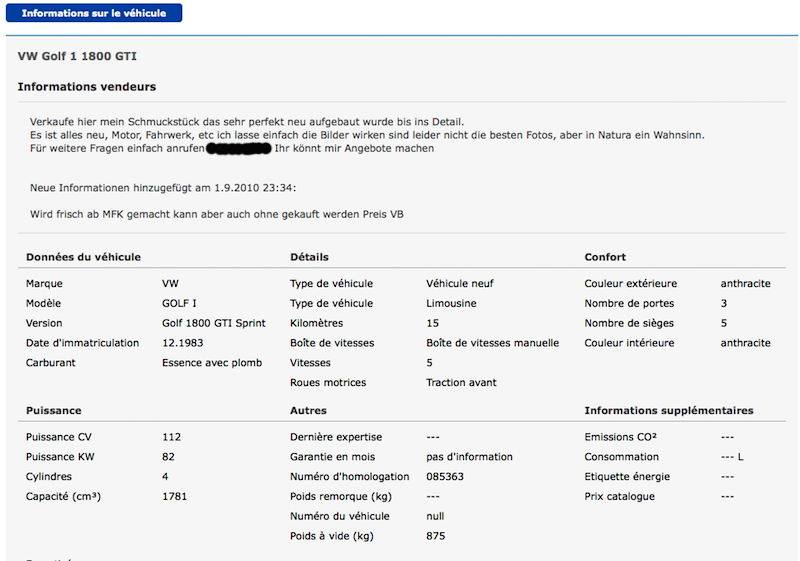Image resolution: width=800 pixels, height=561 pixels.
Task: Click the 'Boîte de vitesses manuelle' value
Action: point(492,343)
